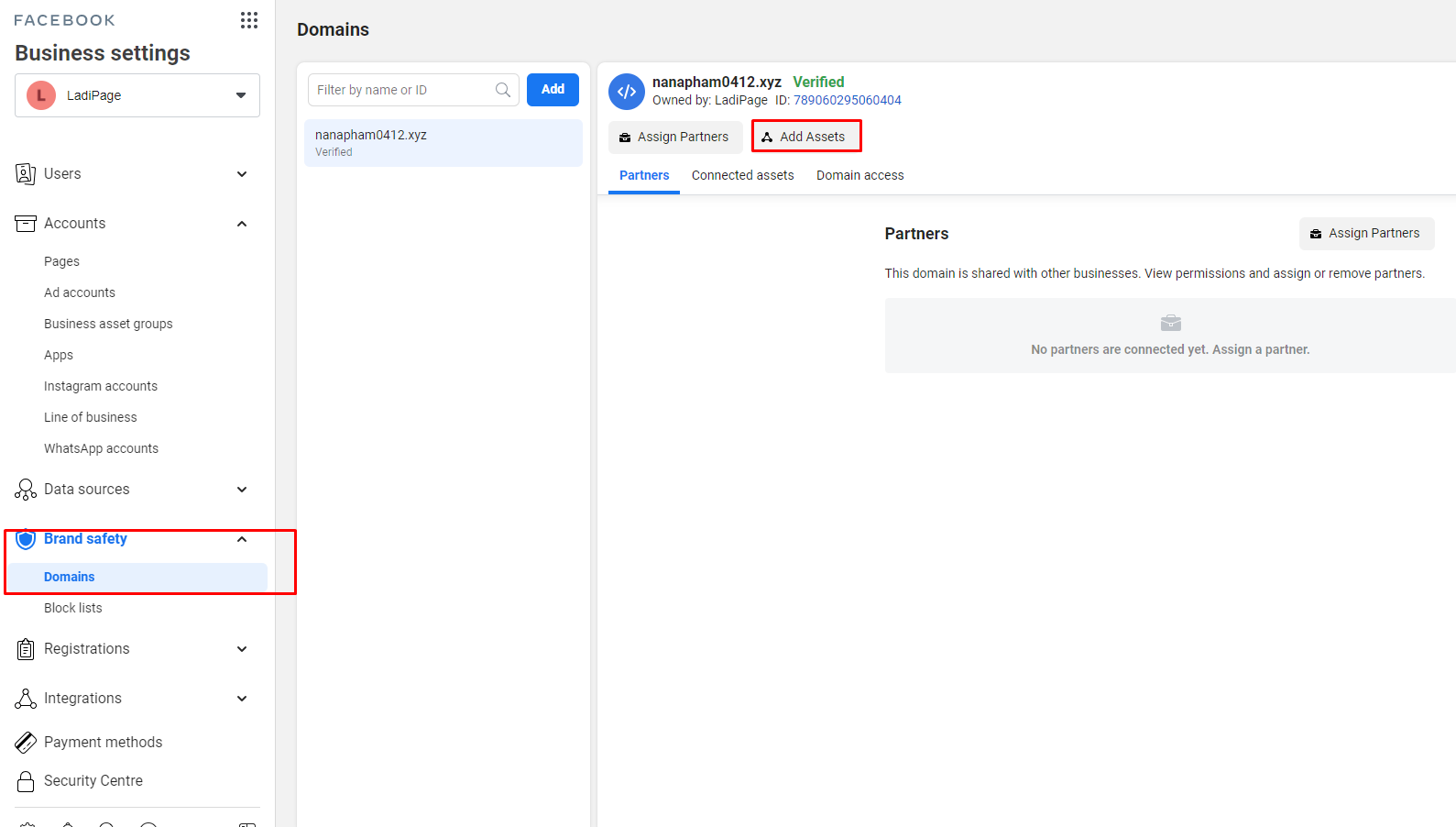Collapse the Accounts section chevron

pos(242,224)
